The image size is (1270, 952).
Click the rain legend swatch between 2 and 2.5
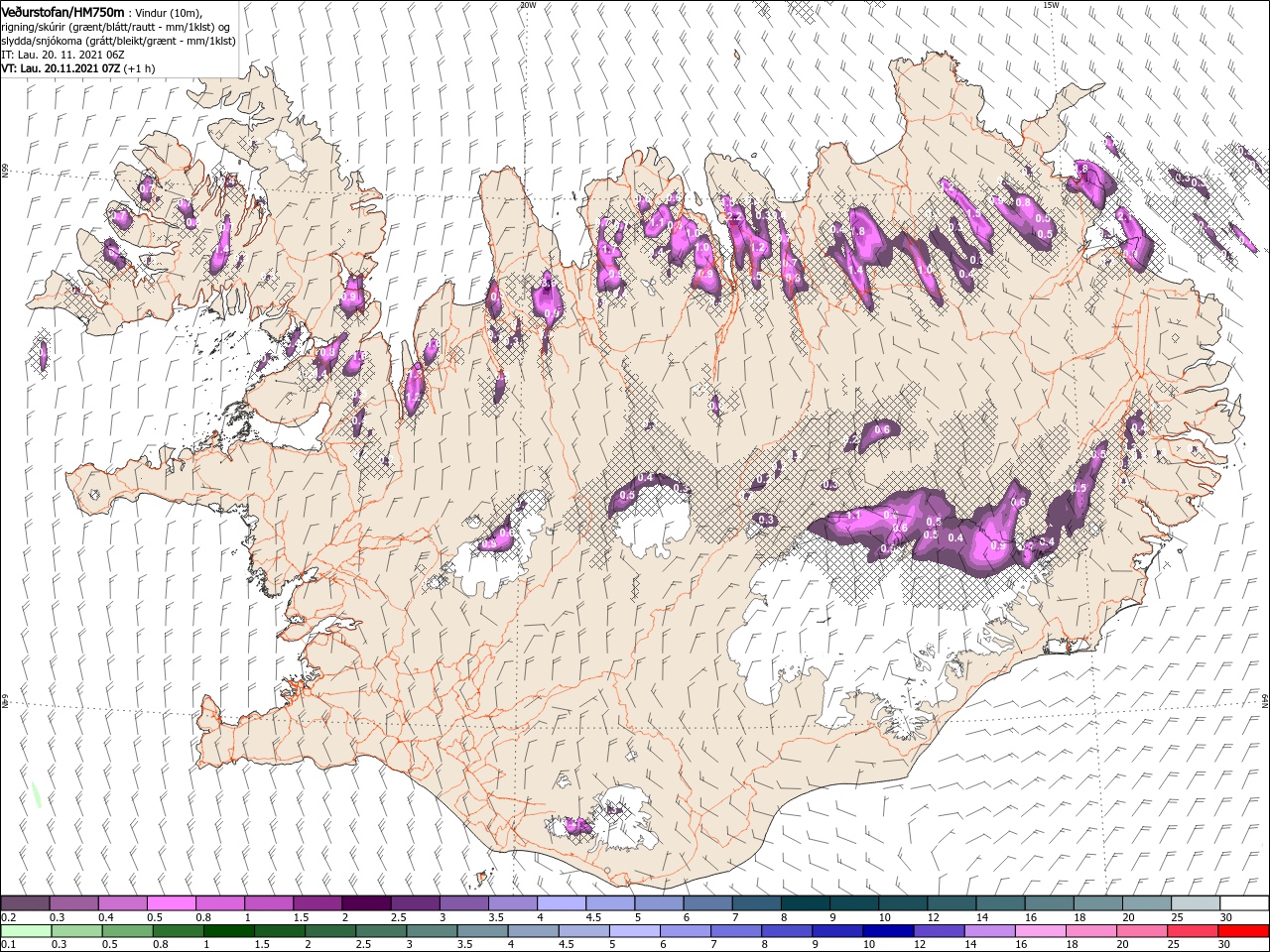pos(329,931)
